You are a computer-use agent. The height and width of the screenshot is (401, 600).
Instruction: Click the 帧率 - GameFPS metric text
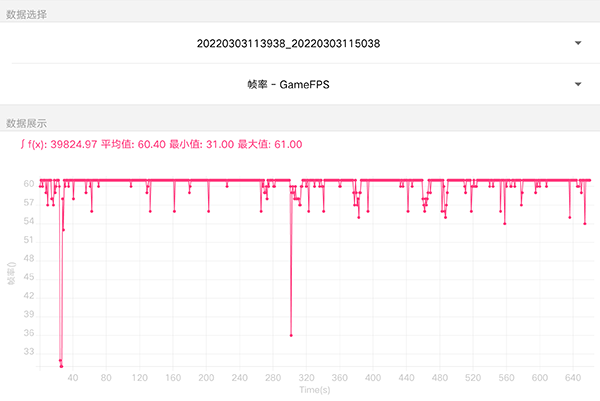(x=288, y=85)
